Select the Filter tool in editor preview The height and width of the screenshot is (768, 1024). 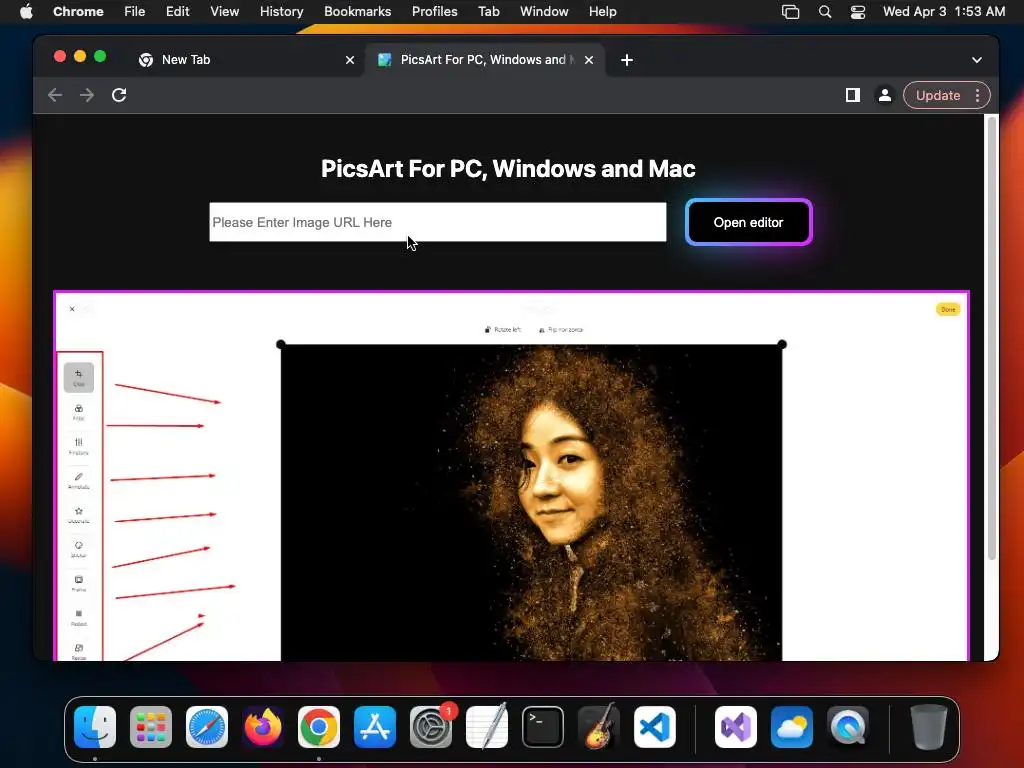tap(78, 412)
